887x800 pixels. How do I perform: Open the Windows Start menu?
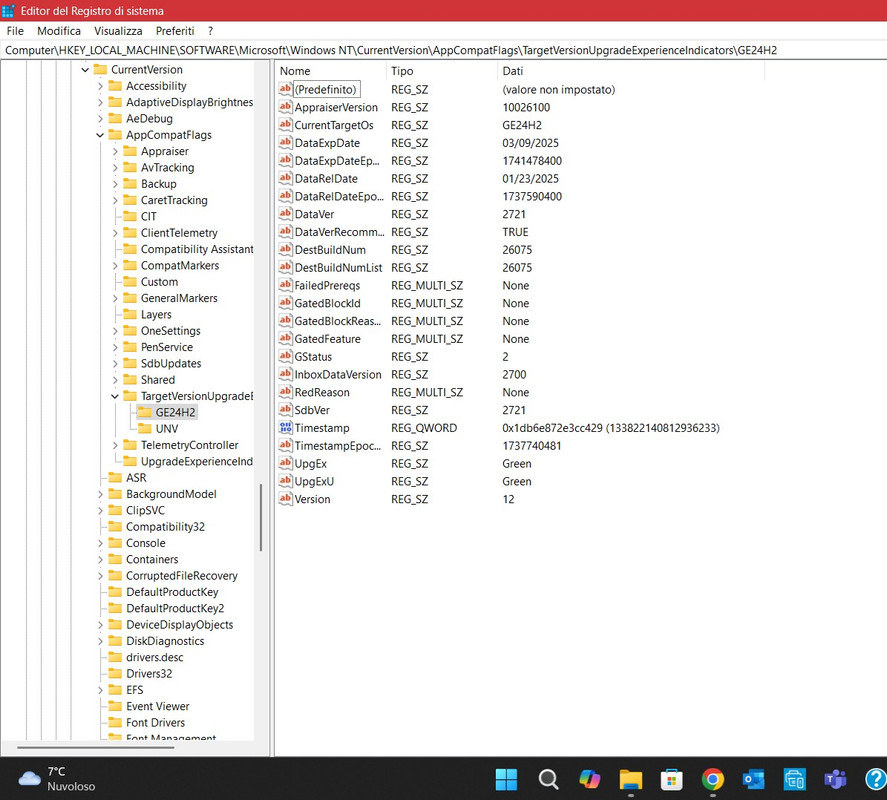coord(506,780)
